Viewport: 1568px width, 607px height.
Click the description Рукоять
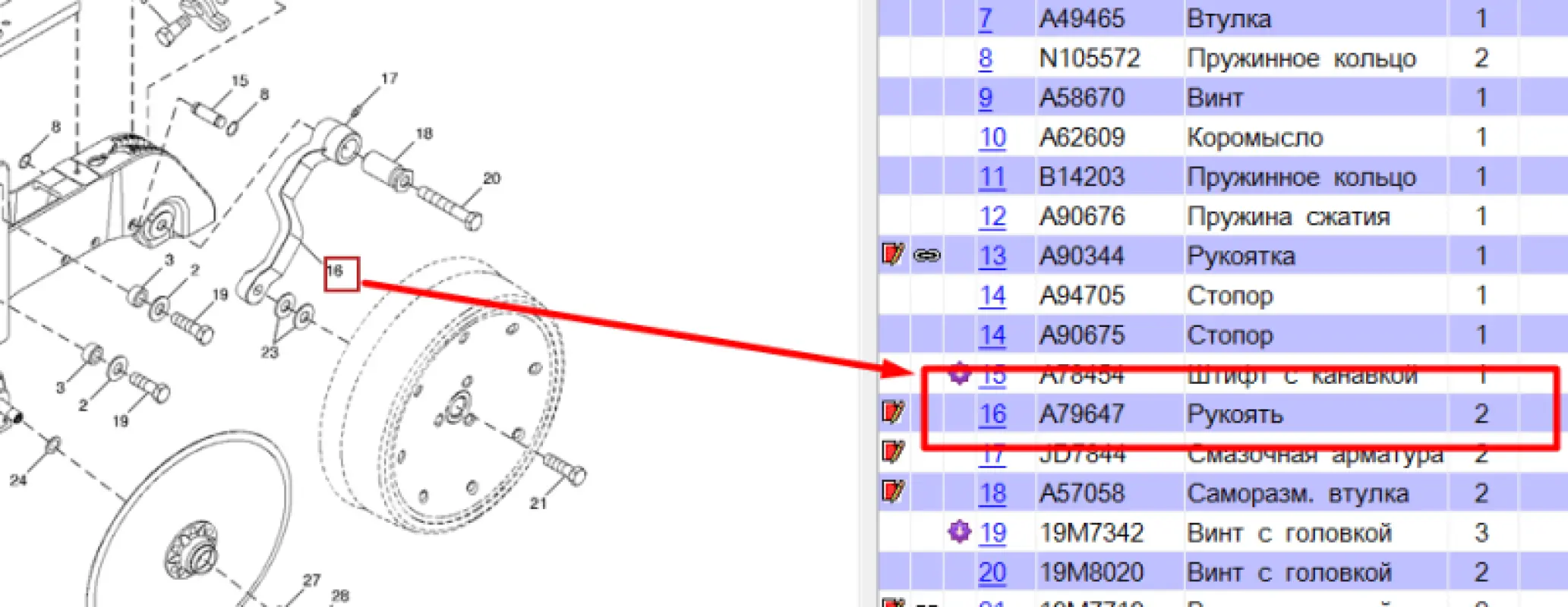pyautogui.click(x=1235, y=414)
